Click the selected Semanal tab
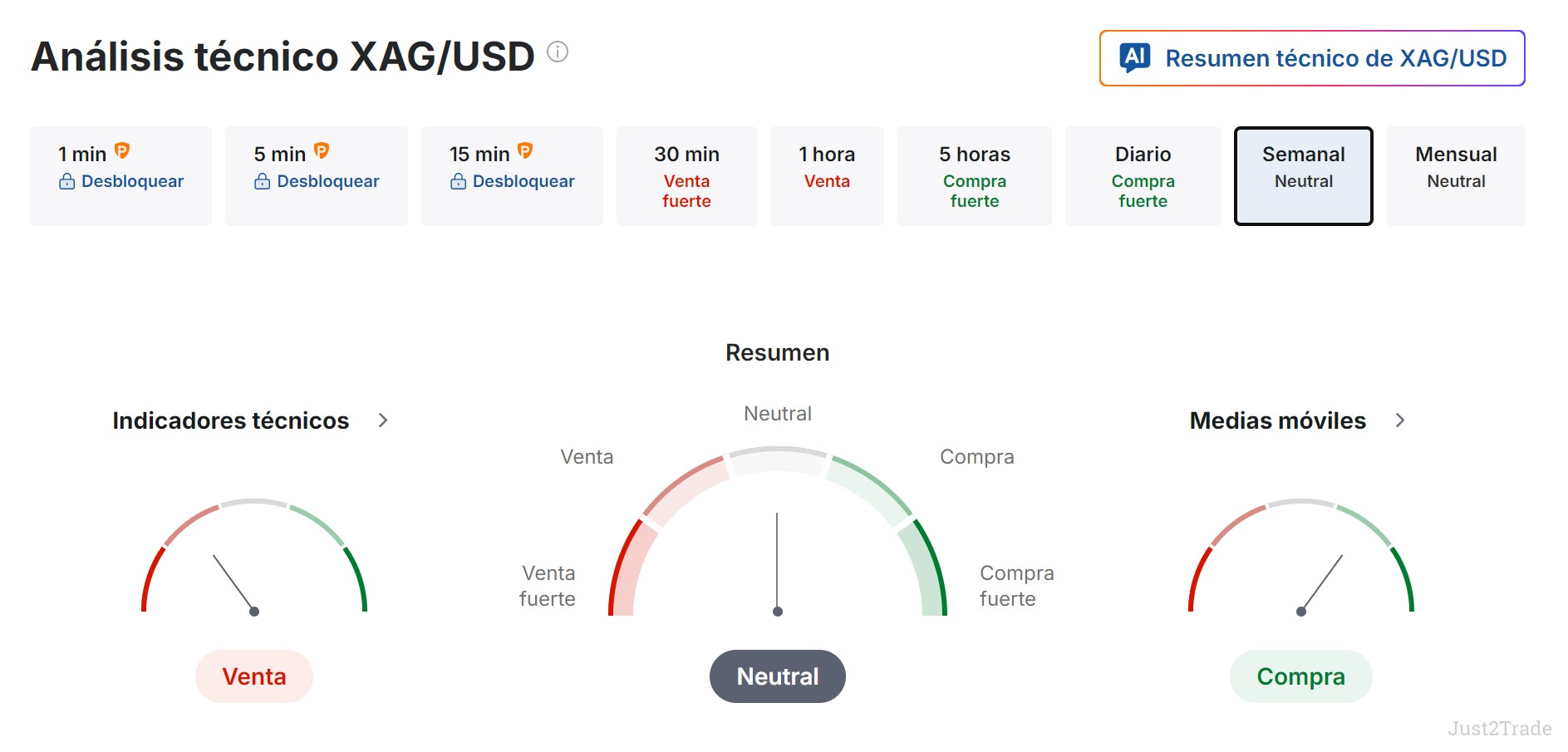 click(1303, 176)
